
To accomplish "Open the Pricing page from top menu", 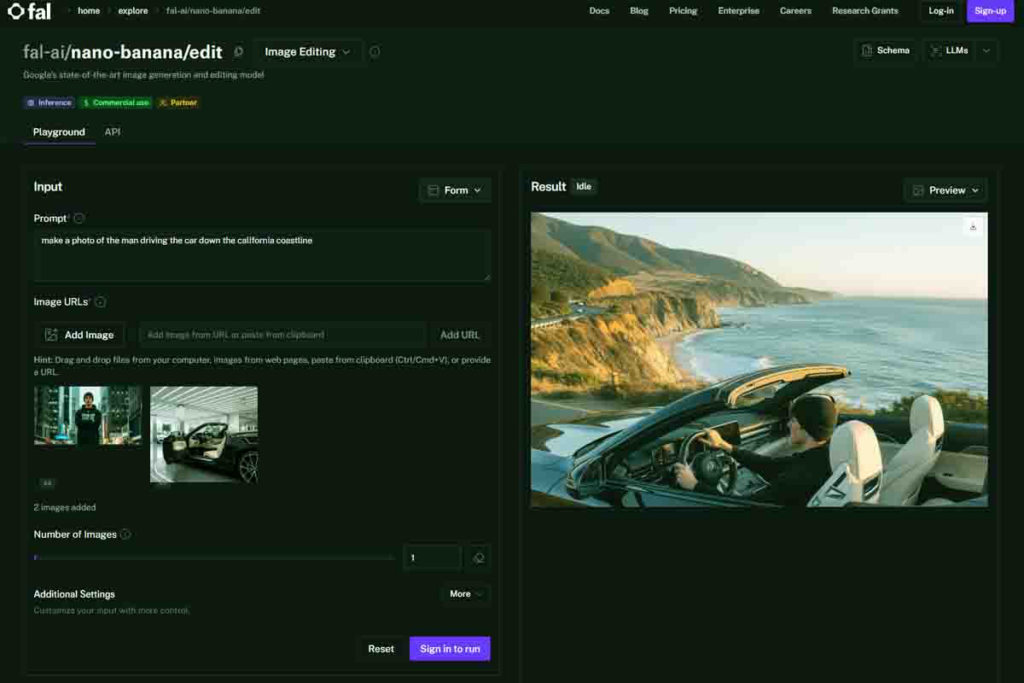I will tap(683, 11).
